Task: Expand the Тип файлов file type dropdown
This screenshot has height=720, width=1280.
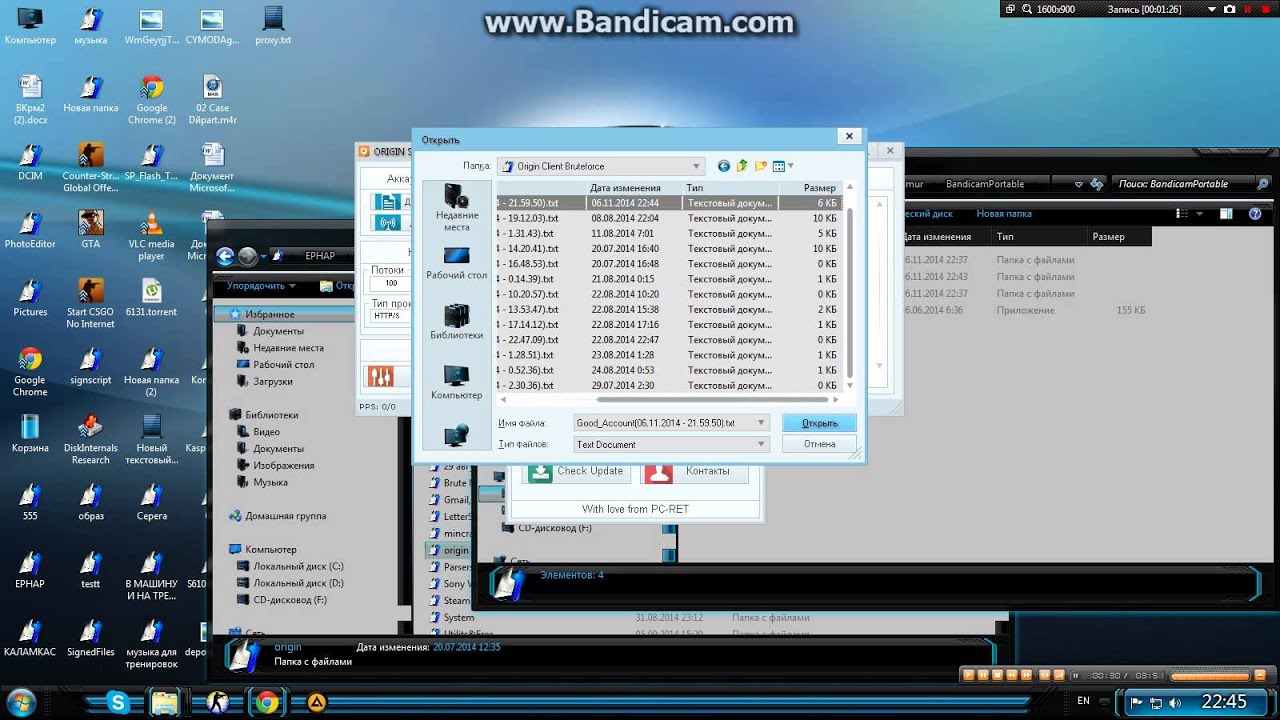Action: 762,444
